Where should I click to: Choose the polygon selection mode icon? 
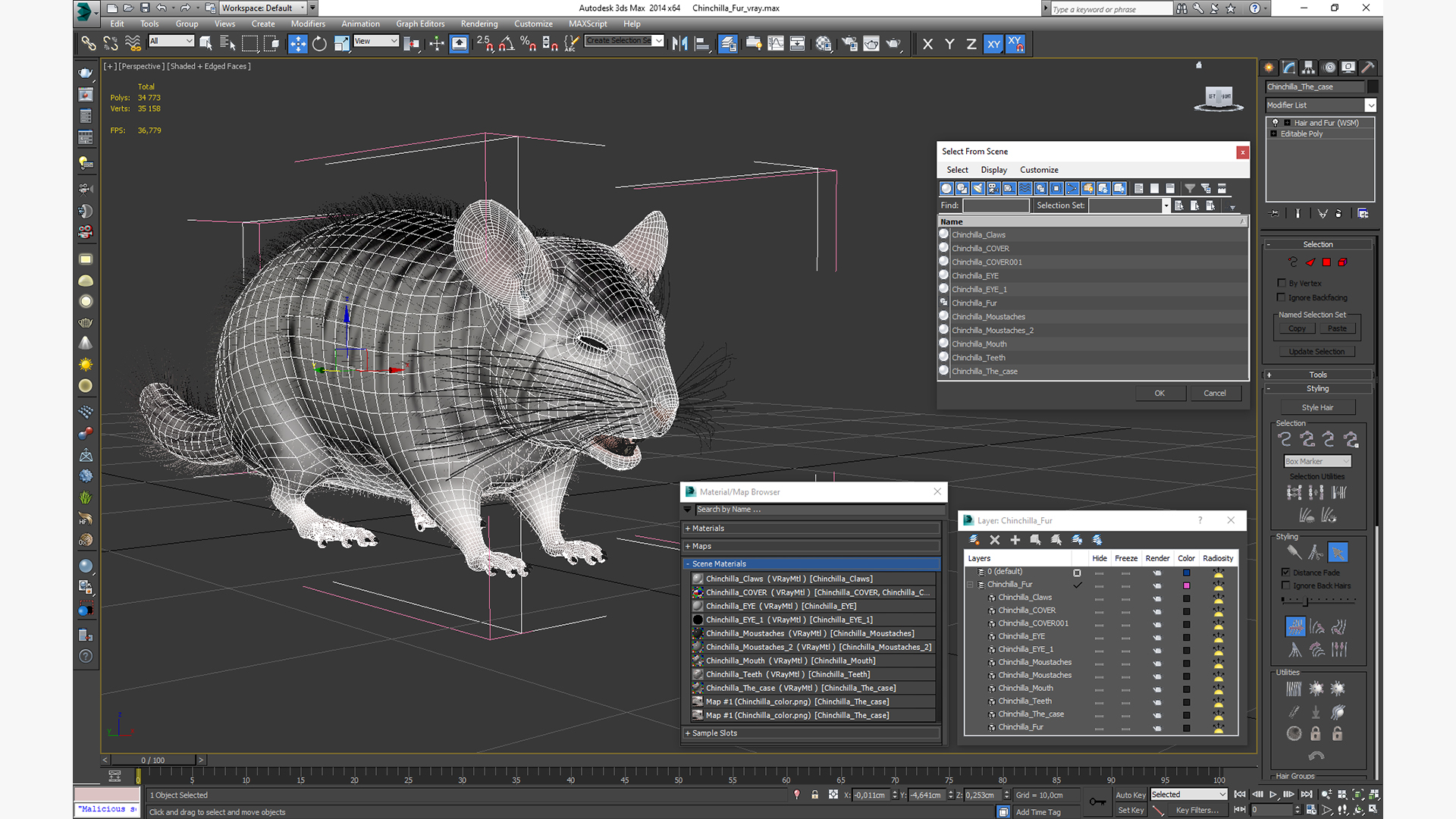[1326, 262]
